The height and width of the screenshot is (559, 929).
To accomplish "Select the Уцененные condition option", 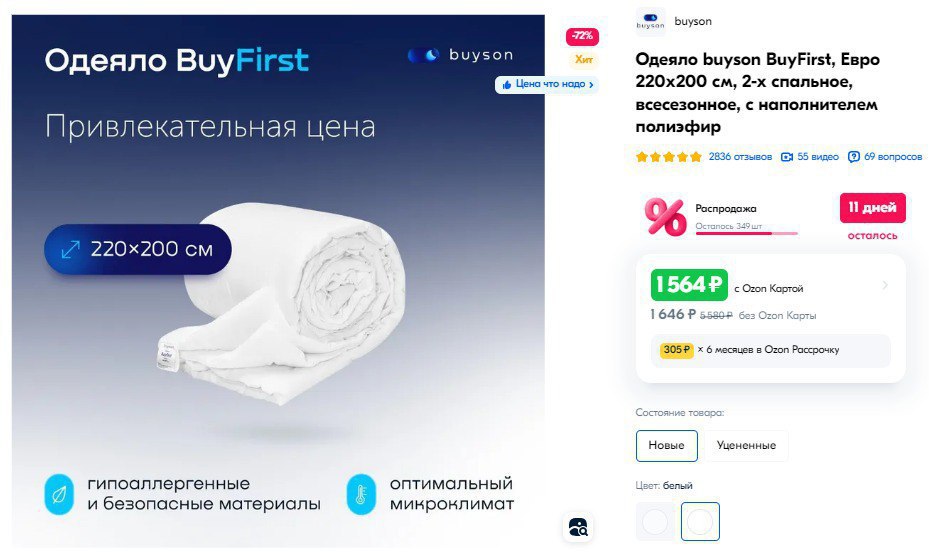I will (746, 445).
